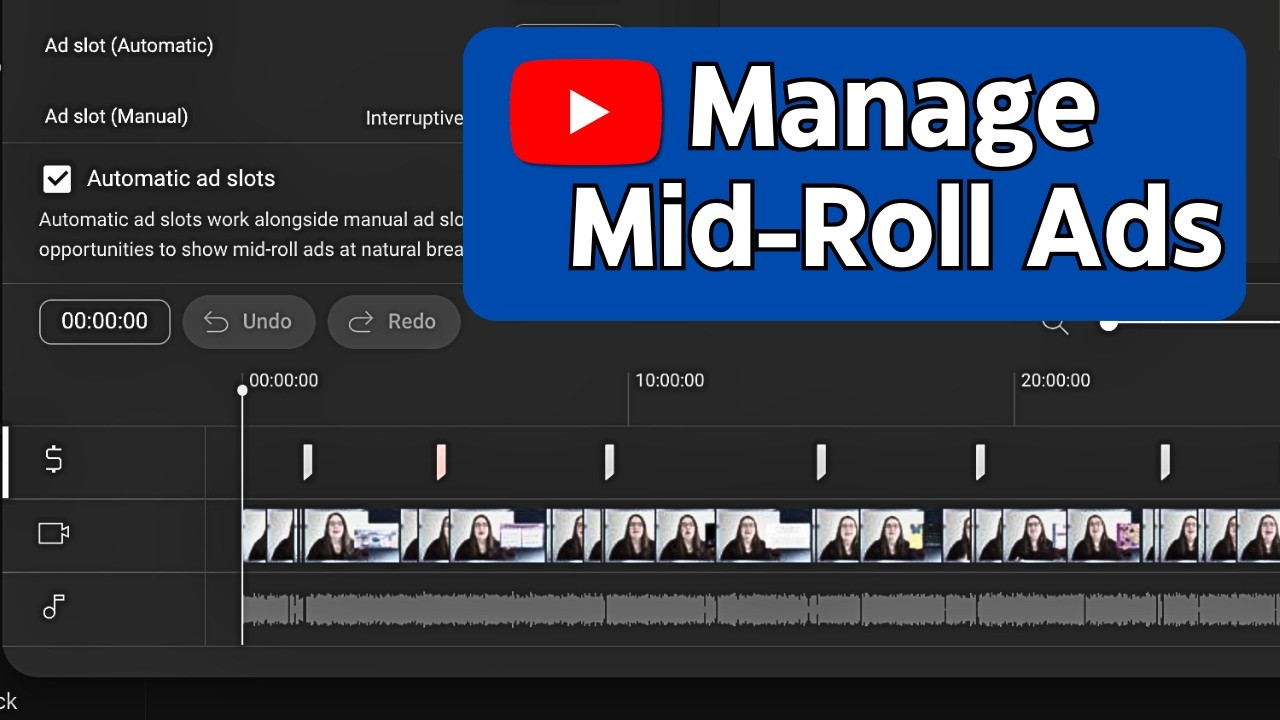Screen dimensions: 1280x720
Task: Select the pink highlighted ad slot marker
Action: (441, 461)
